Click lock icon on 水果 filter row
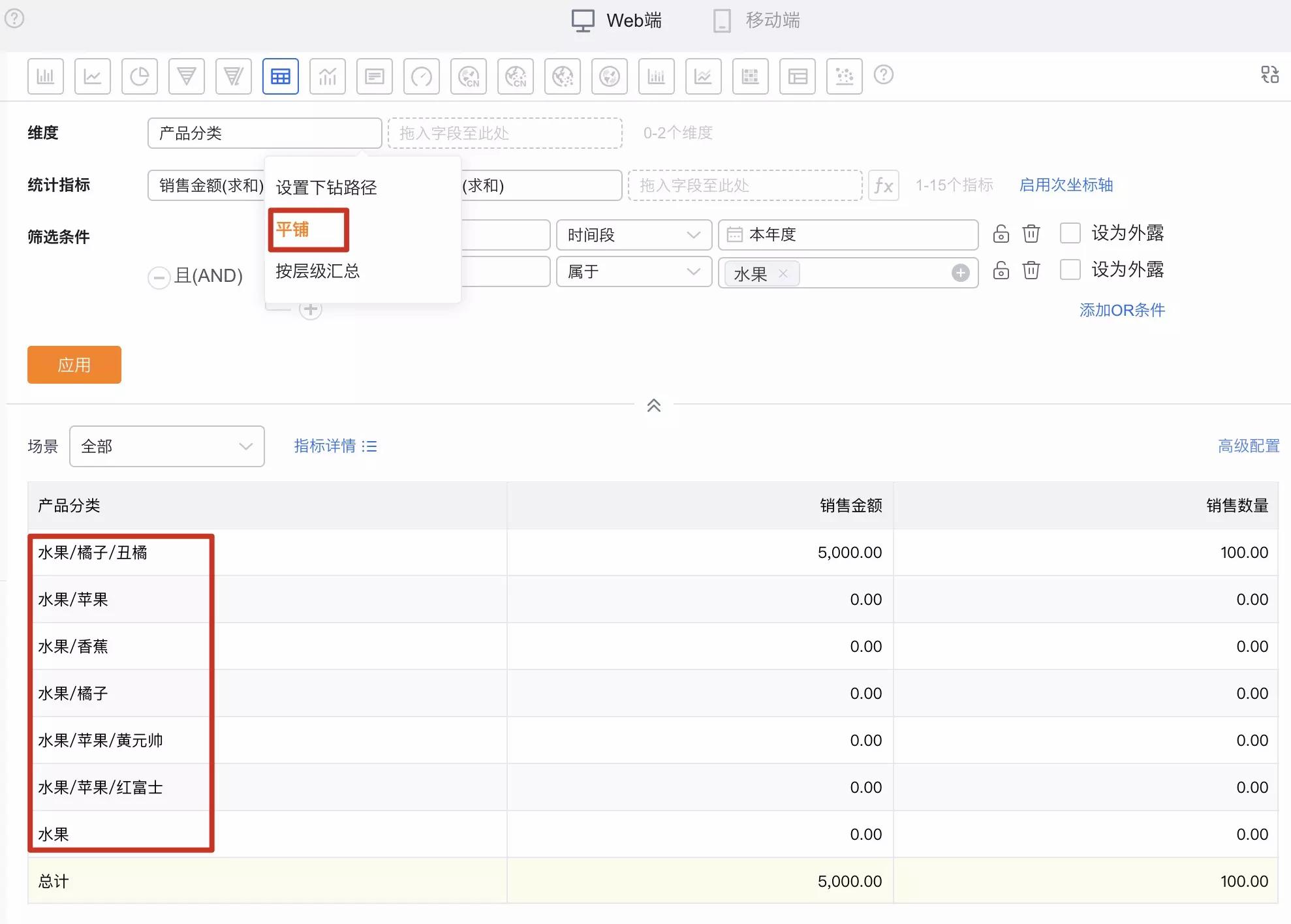 coord(1001,270)
